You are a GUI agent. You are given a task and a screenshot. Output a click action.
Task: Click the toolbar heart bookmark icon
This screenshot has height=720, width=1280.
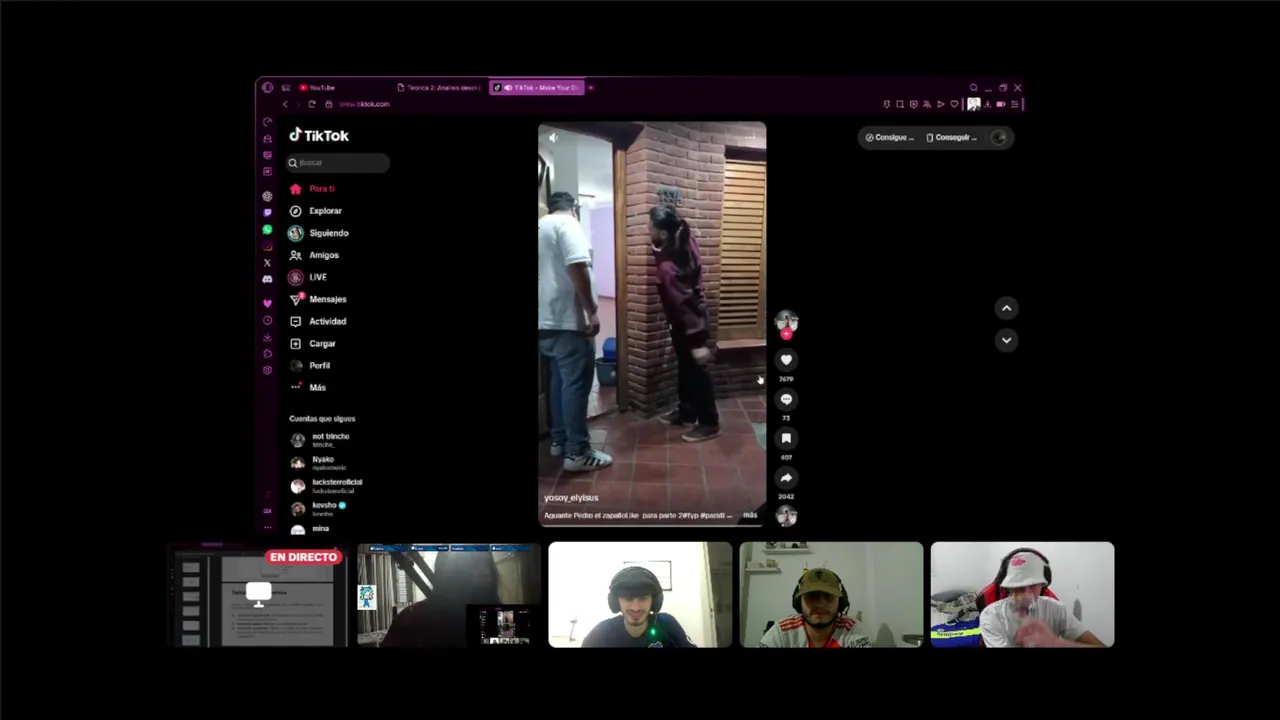954,104
